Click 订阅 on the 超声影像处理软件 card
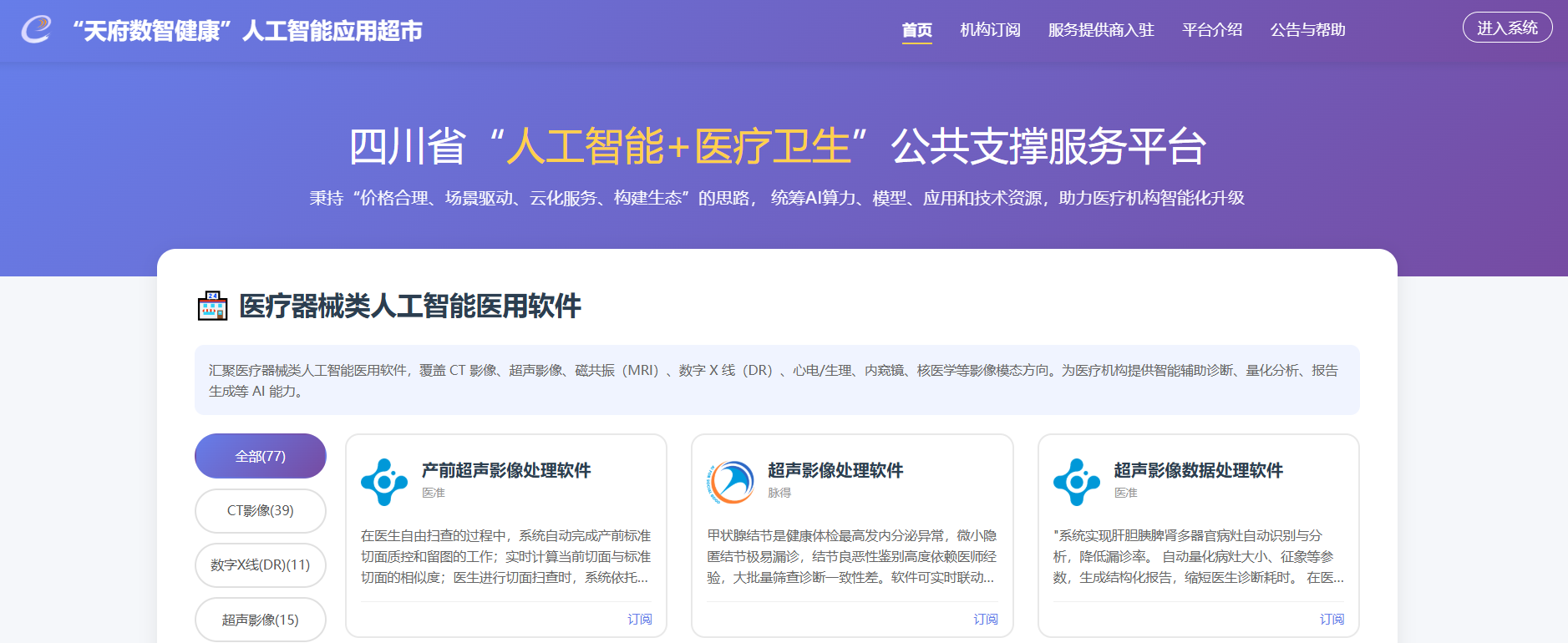The width and height of the screenshot is (1568, 643). [x=986, y=619]
